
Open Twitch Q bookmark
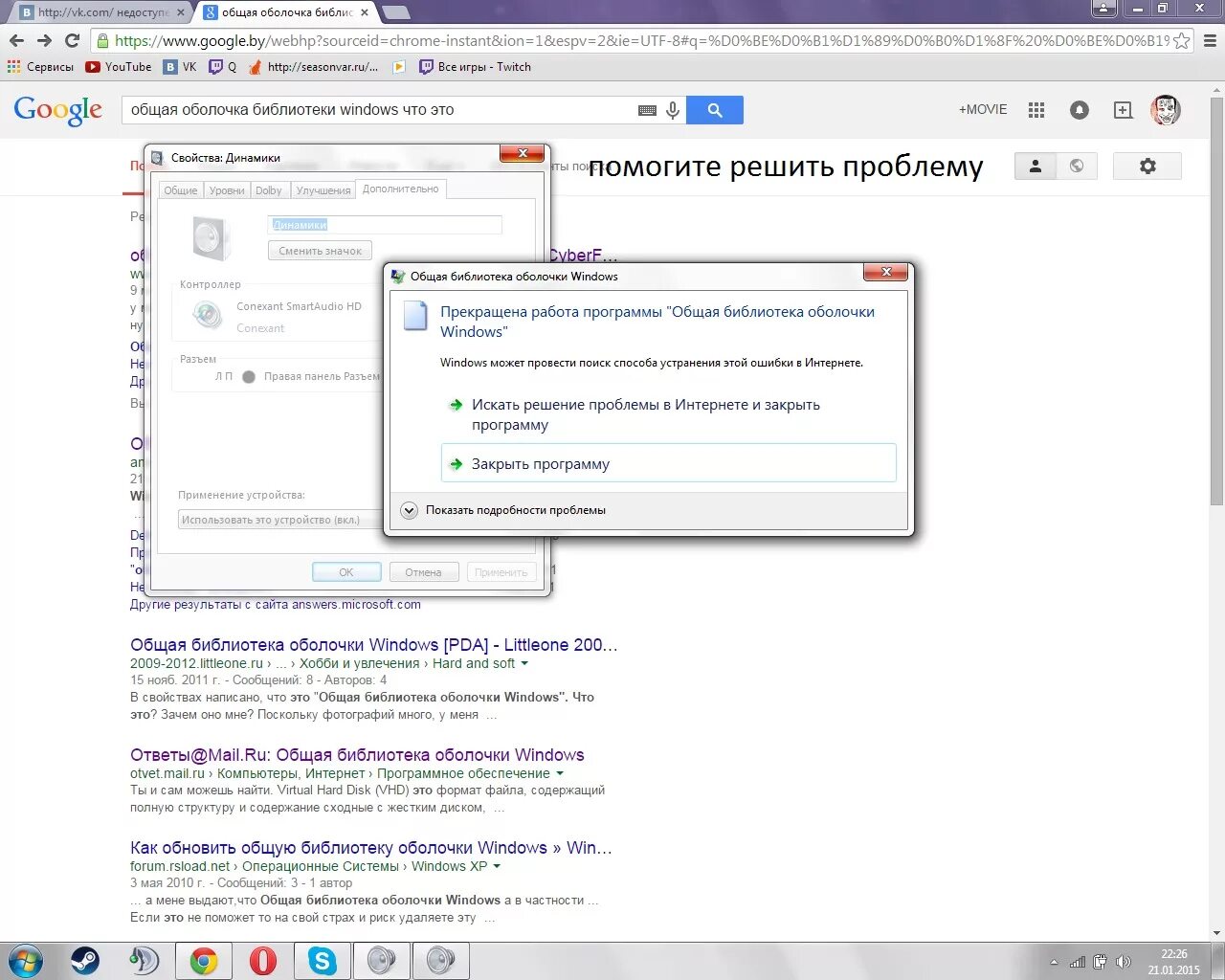pos(223,67)
